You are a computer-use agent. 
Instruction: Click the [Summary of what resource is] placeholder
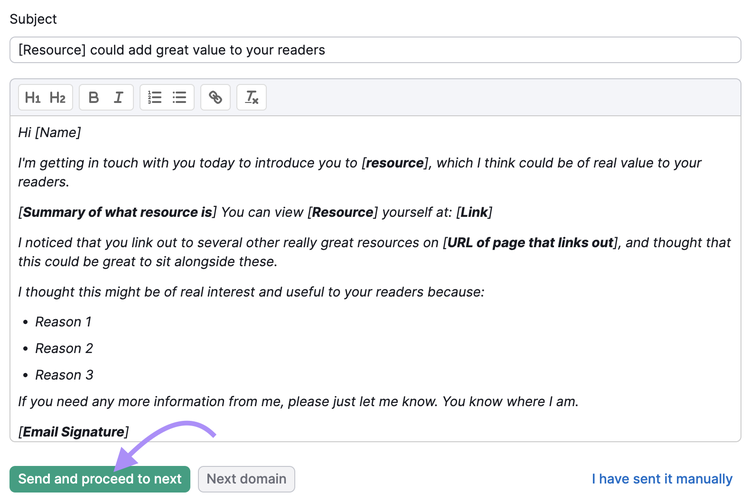117,212
